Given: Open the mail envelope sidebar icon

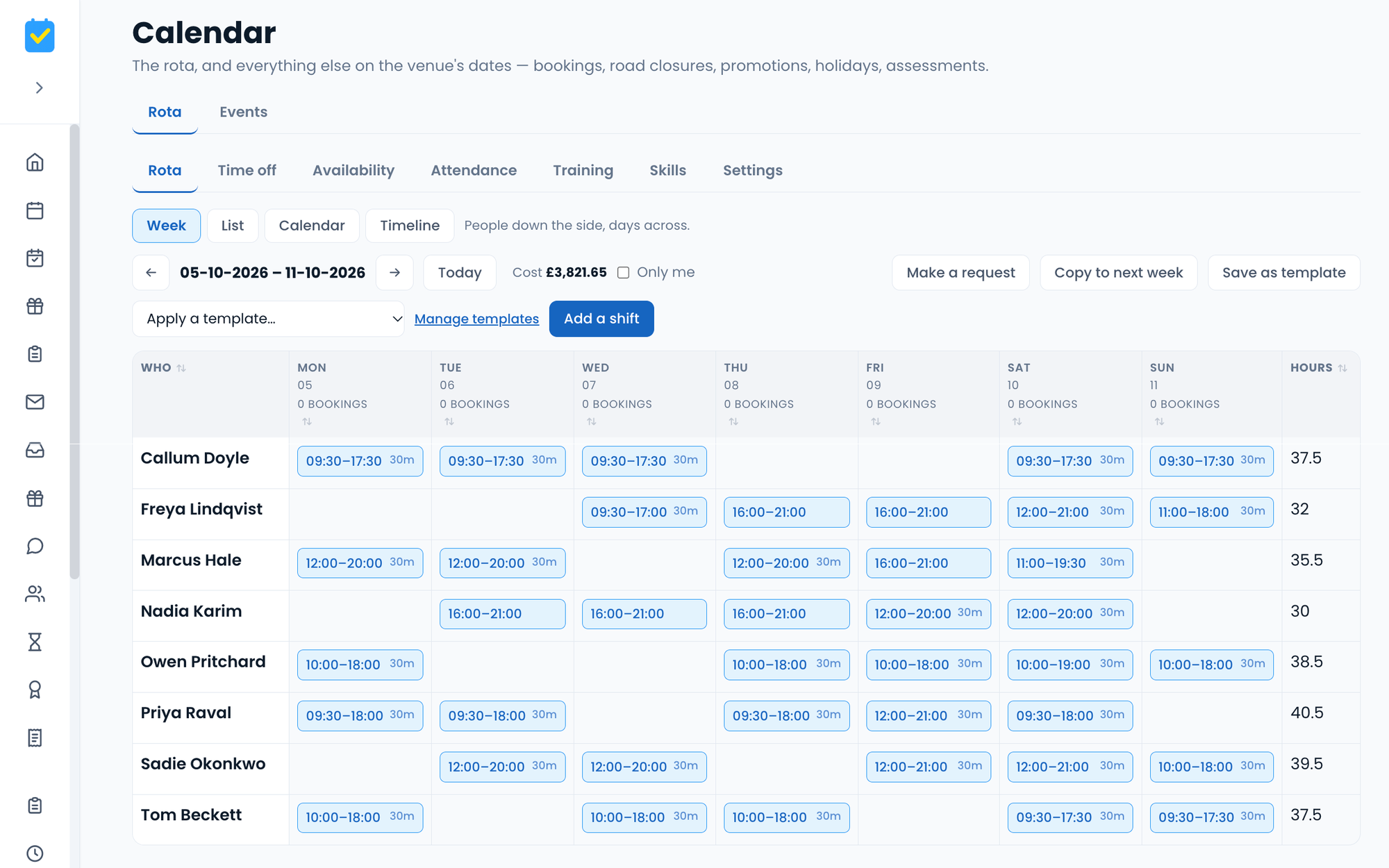Looking at the screenshot, I should pos(35,402).
